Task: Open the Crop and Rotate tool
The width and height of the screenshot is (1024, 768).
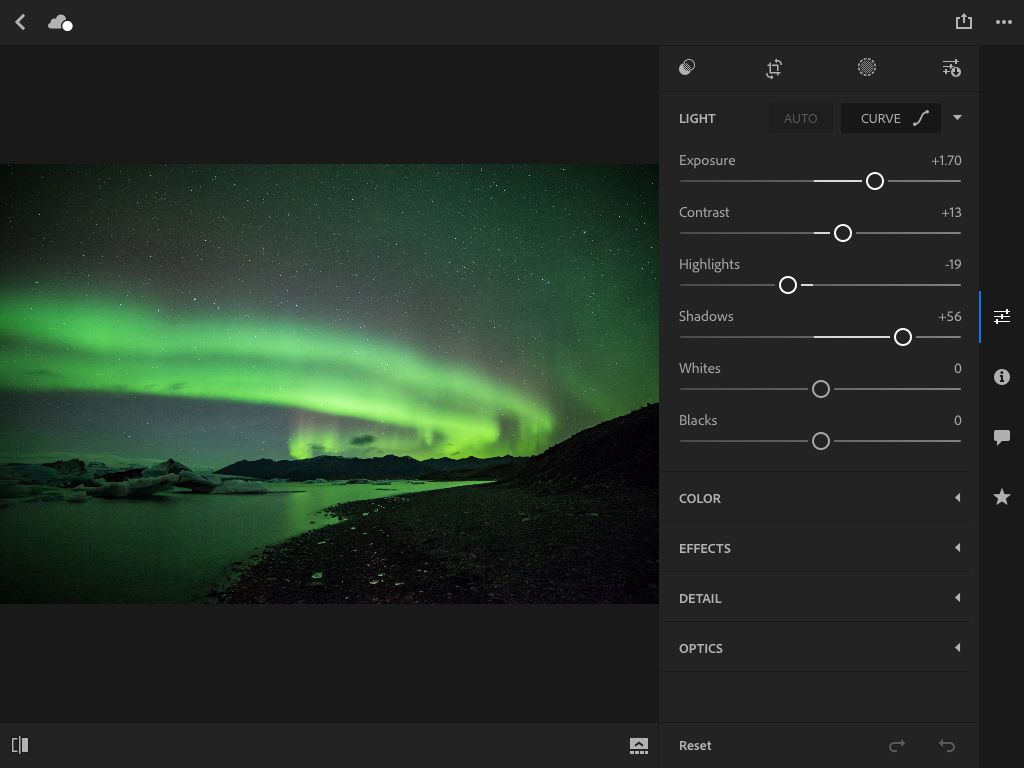Action: tap(773, 68)
